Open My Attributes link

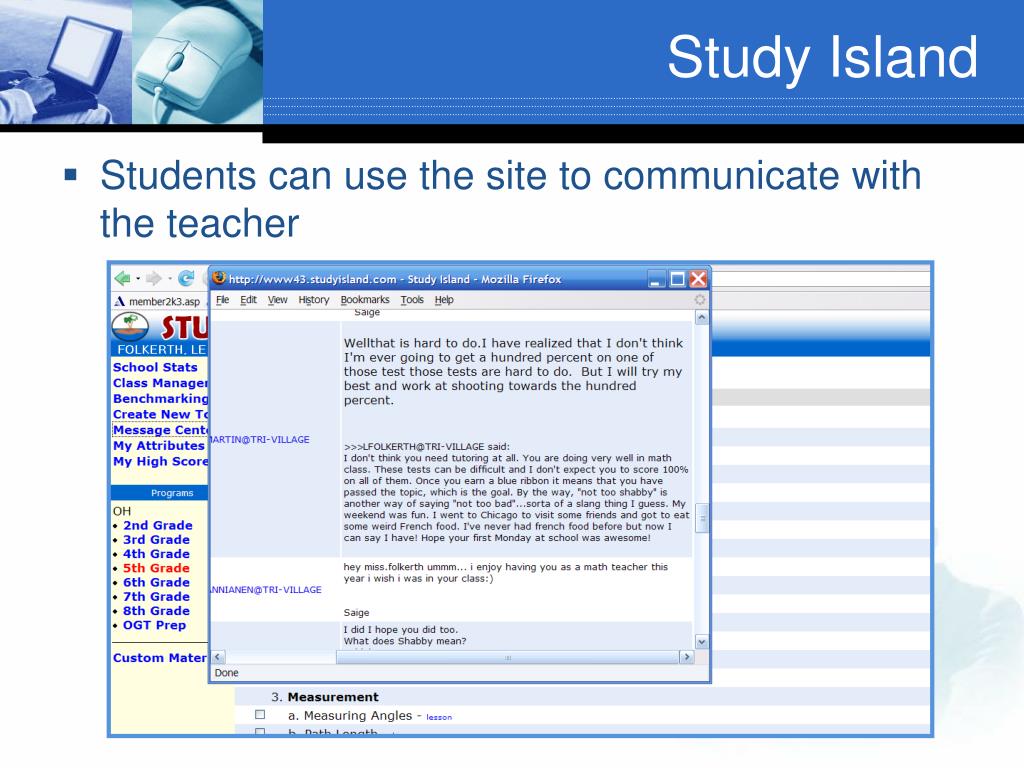coord(159,445)
